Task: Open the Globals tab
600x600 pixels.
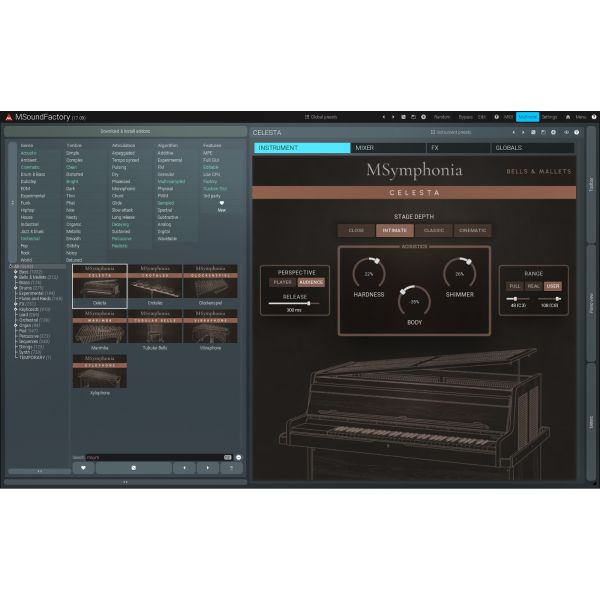Action: coord(532,148)
